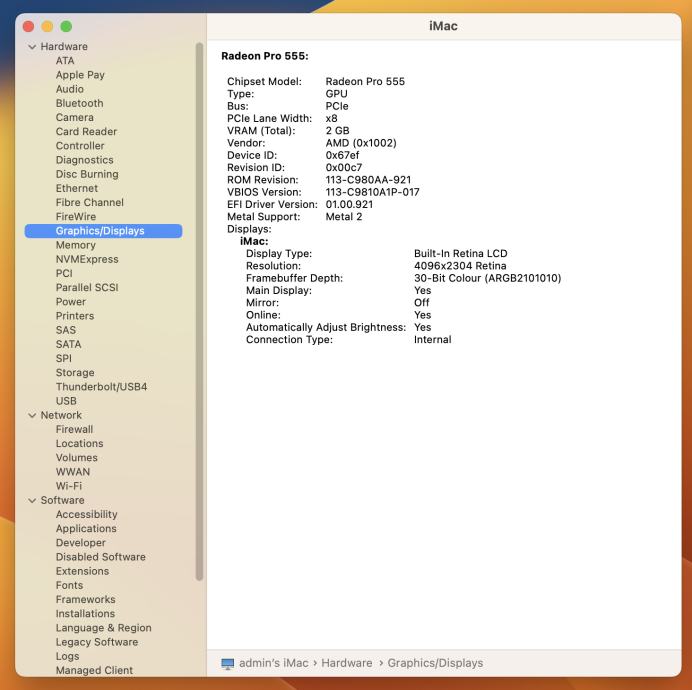Click the green zoom window button
The width and height of the screenshot is (692, 690).
(x=66, y=26)
